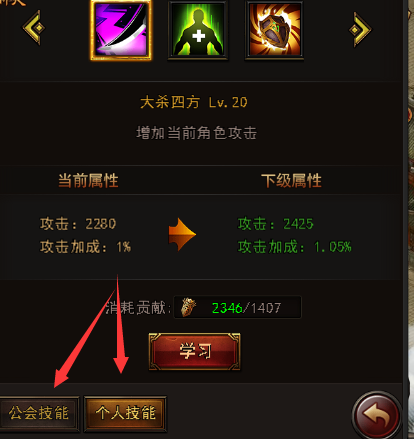Image resolution: width=415 pixels, height=439 pixels.
Task: Show next skills with right gold arrow
Action: (x=360, y=29)
